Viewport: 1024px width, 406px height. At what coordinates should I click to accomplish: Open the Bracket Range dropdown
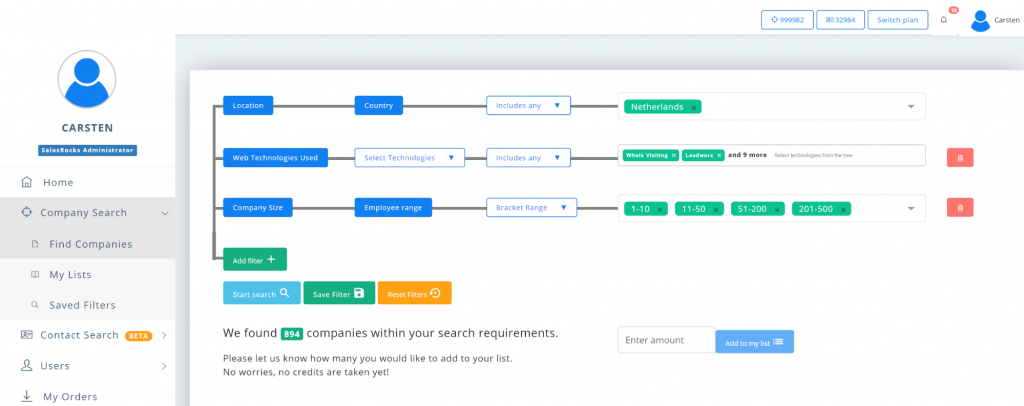tap(532, 208)
